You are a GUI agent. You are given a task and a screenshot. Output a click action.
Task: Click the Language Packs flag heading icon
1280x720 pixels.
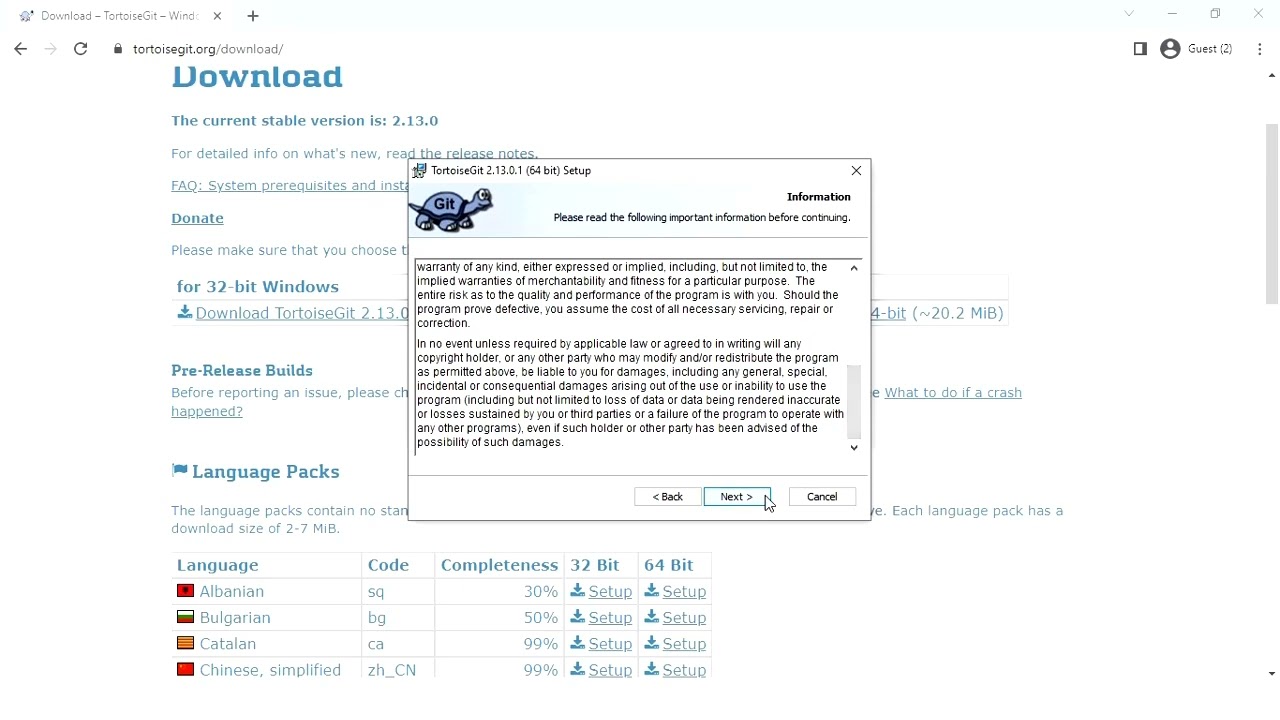(x=179, y=471)
